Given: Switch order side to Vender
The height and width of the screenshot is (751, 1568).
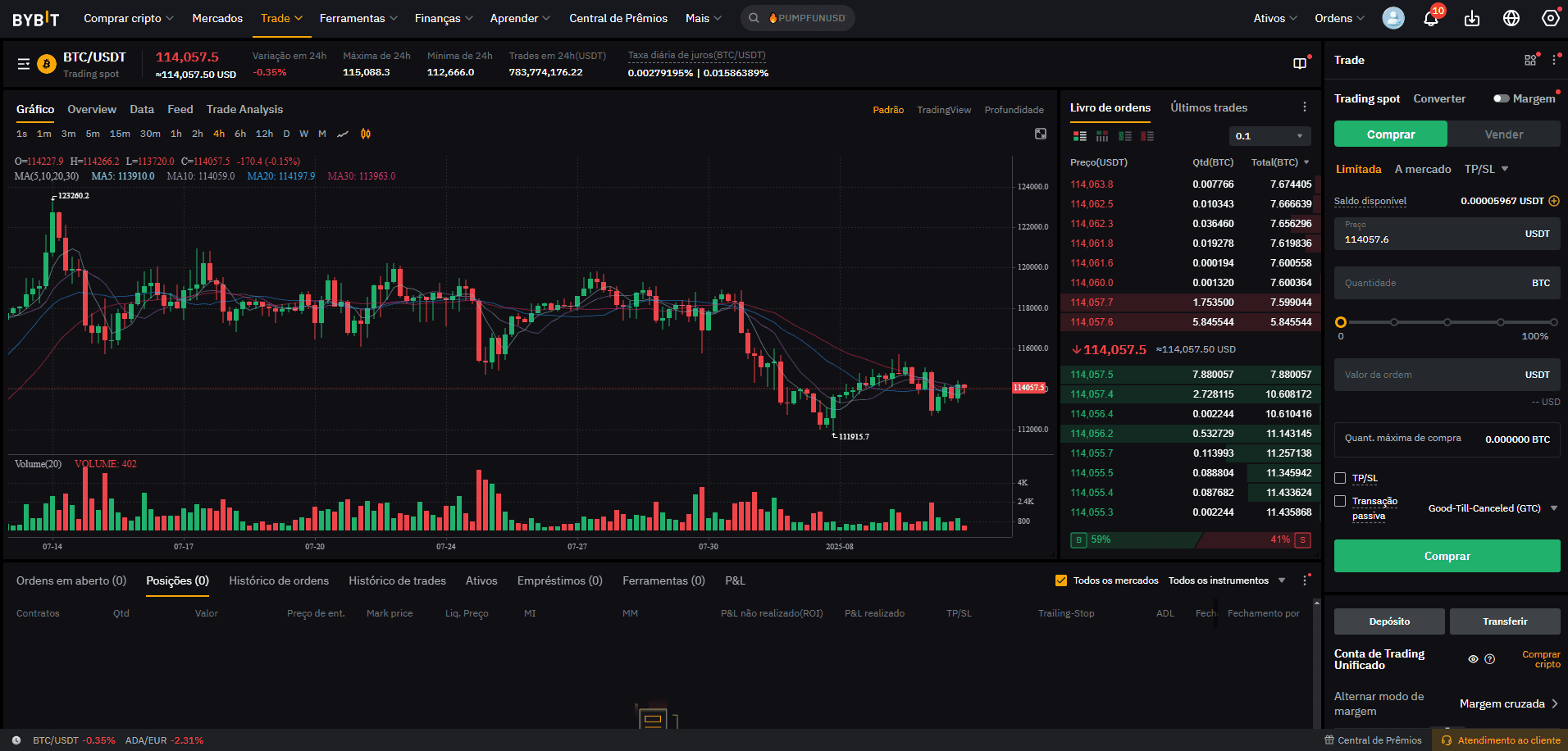Looking at the screenshot, I should pos(1504,134).
